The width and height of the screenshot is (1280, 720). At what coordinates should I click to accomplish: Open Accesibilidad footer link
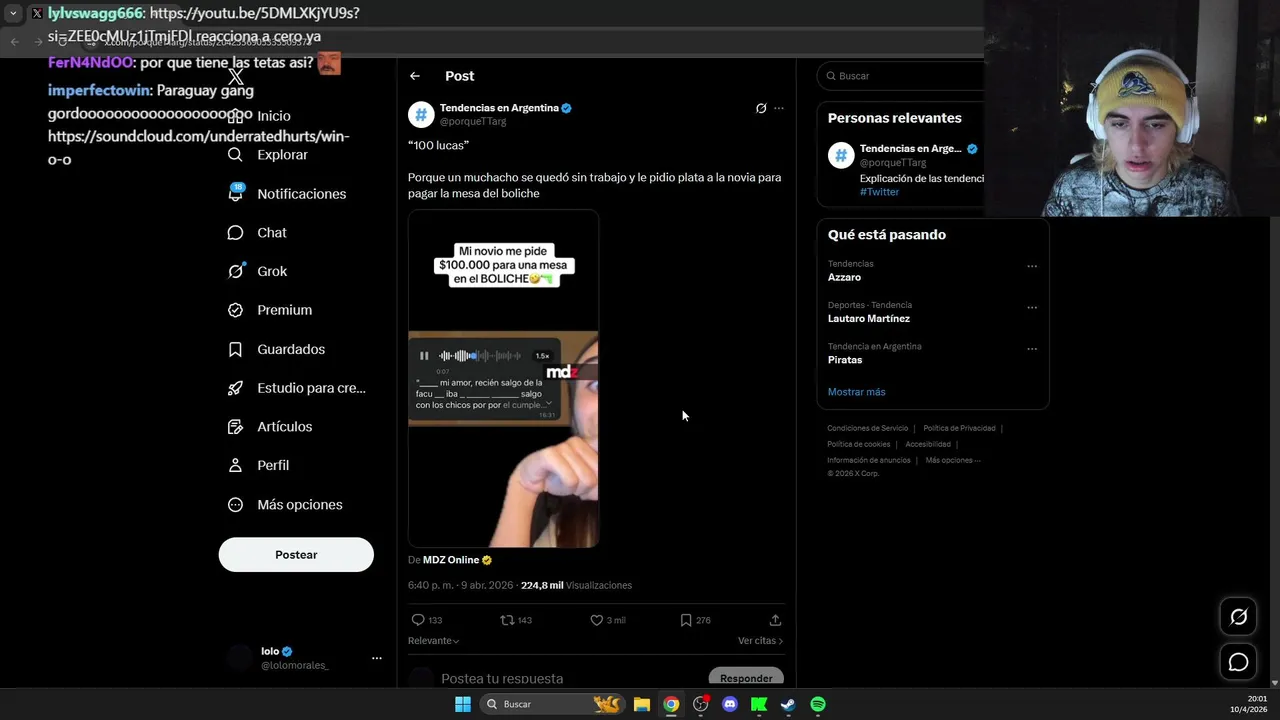coord(928,444)
